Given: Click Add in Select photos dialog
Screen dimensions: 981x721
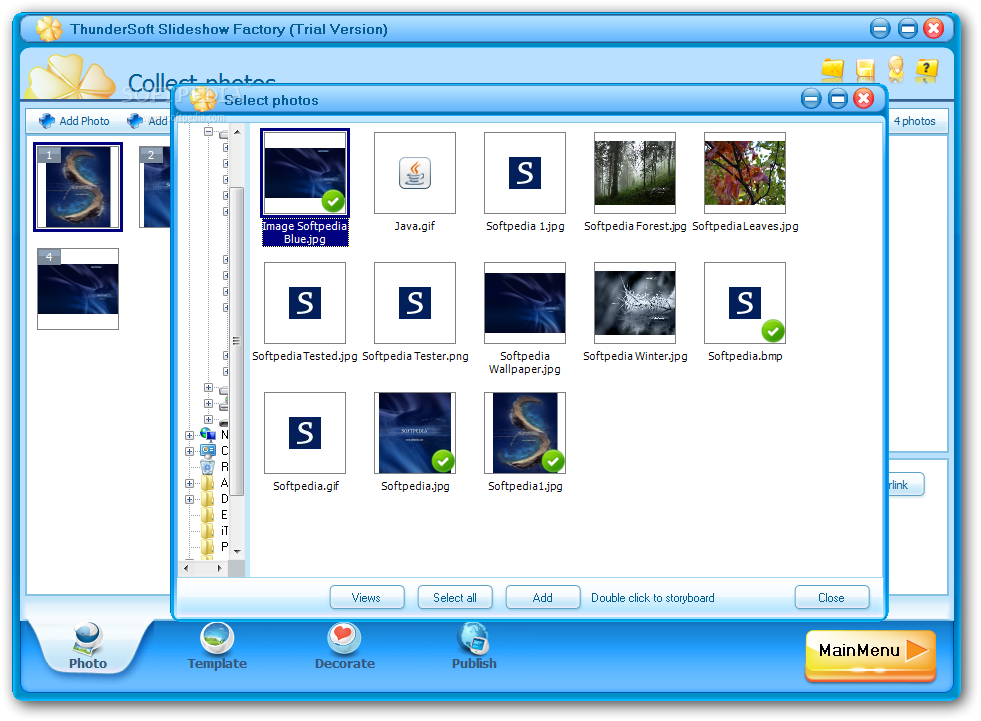Looking at the screenshot, I should 542,598.
